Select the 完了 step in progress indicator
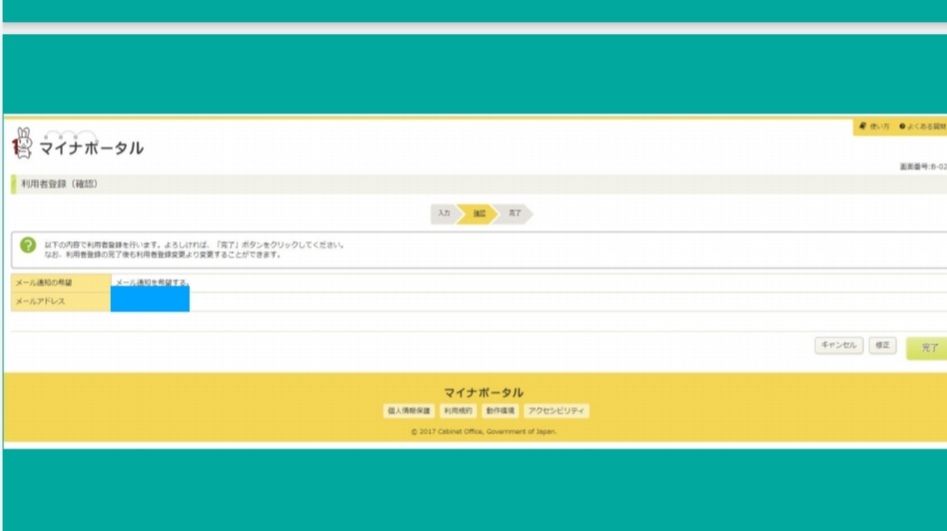The width and height of the screenshot is (947, 531). [514, 213]
